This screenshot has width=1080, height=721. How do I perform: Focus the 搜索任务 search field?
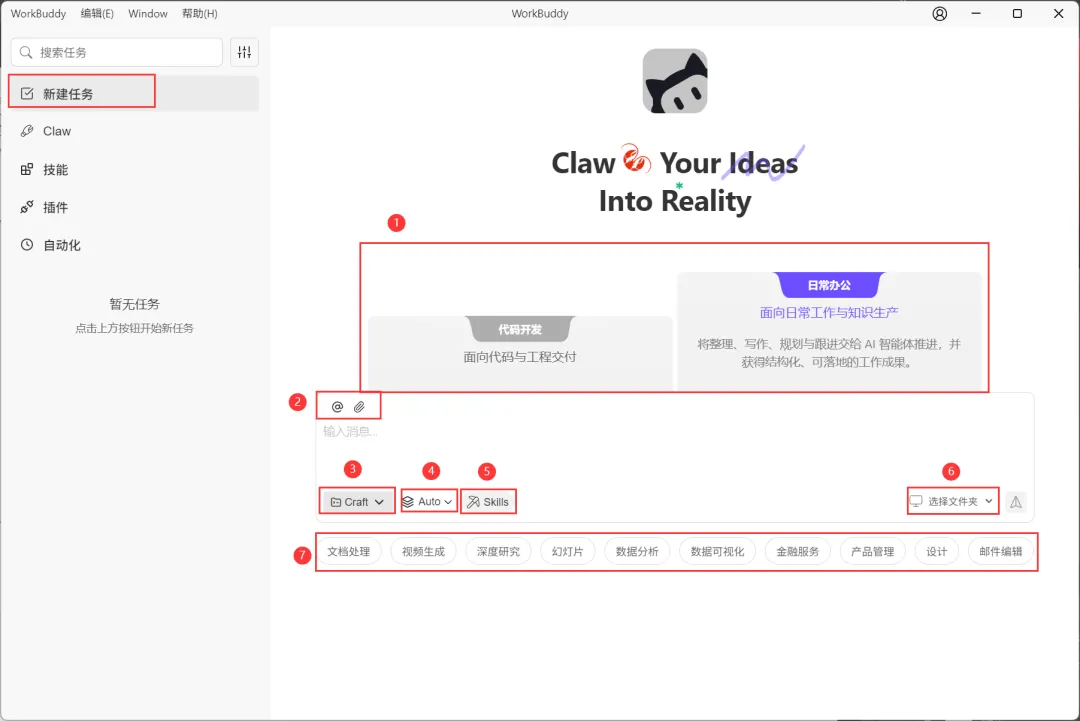pos(117,52)
